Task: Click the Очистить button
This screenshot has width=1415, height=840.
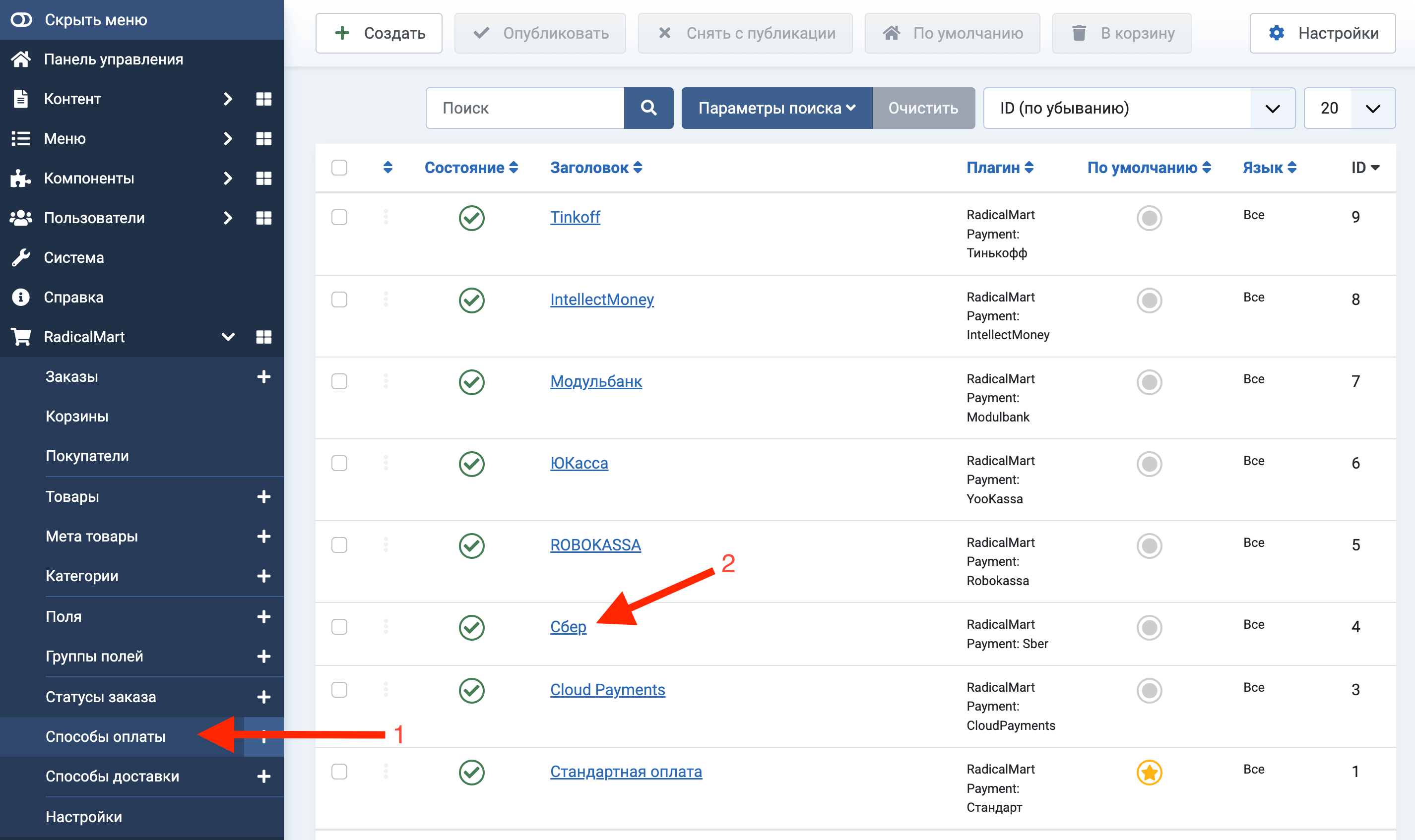Action: click(923, 108)
